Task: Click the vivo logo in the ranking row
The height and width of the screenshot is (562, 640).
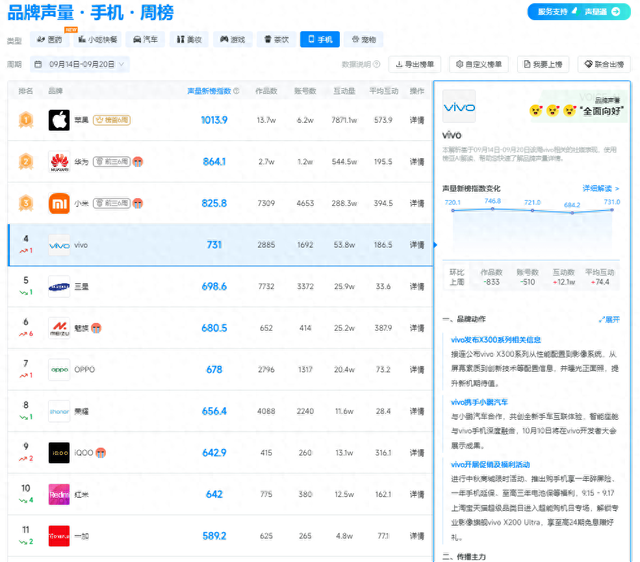Action: click(59, 245)
